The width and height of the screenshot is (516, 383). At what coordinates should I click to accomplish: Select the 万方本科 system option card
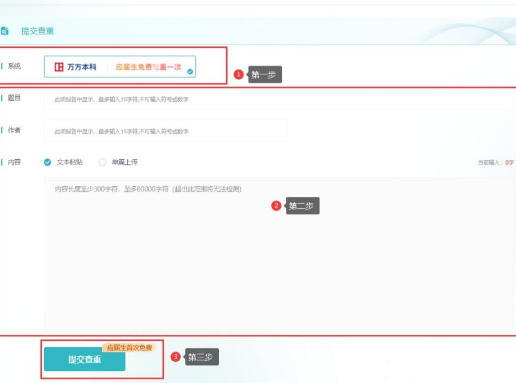120,67
